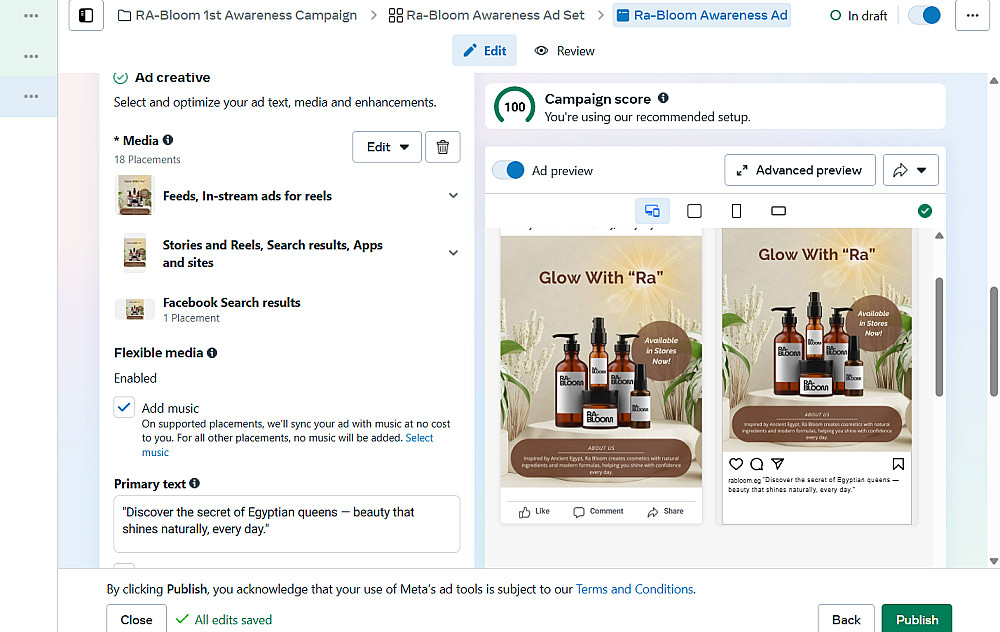Open the second left-sidebar three-dots menu

tap(31, 56)
